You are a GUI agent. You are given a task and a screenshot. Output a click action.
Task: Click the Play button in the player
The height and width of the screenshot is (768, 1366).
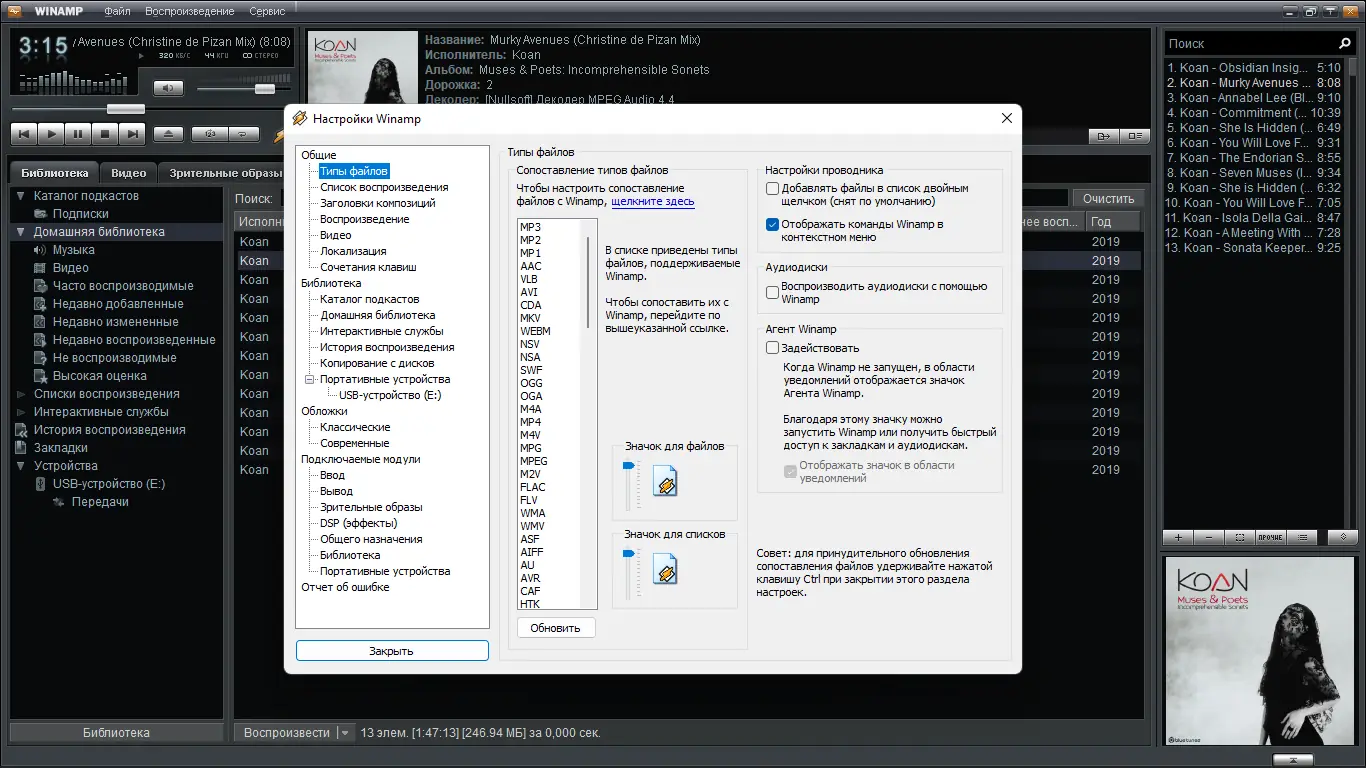(x=52, y=133)
